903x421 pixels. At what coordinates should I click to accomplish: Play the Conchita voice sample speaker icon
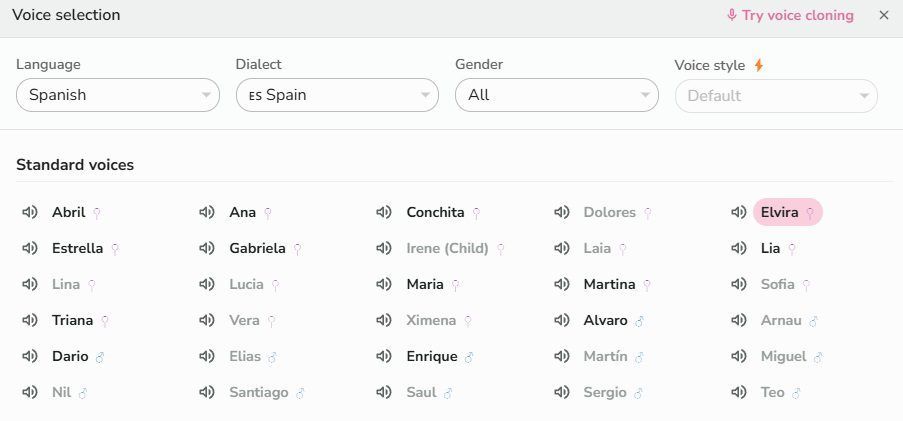pos(384,213)
